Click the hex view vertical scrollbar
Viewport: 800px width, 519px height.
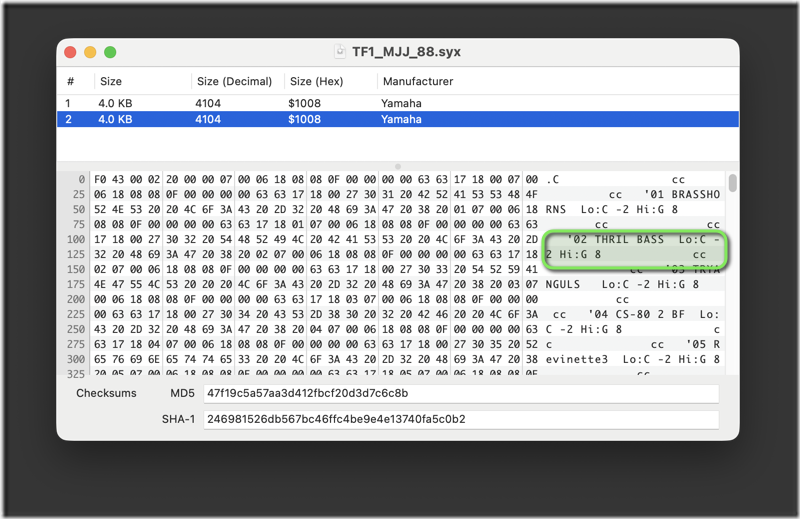(x=733, y=184)
